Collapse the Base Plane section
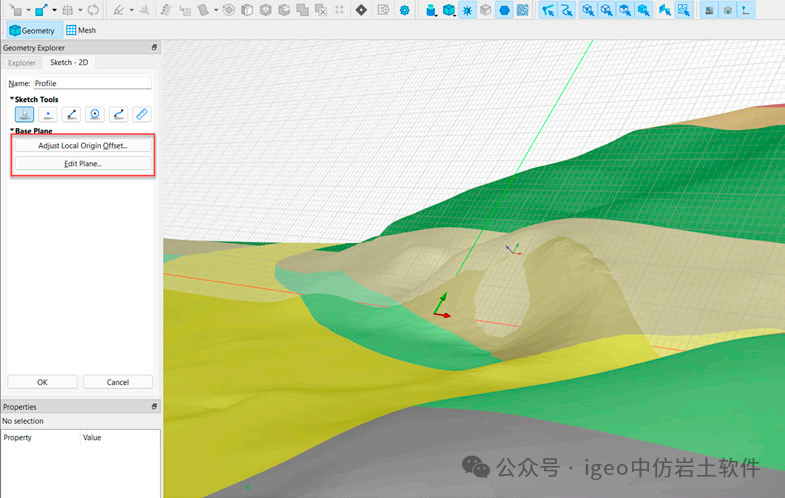The image size is (785, 498). 12,131
